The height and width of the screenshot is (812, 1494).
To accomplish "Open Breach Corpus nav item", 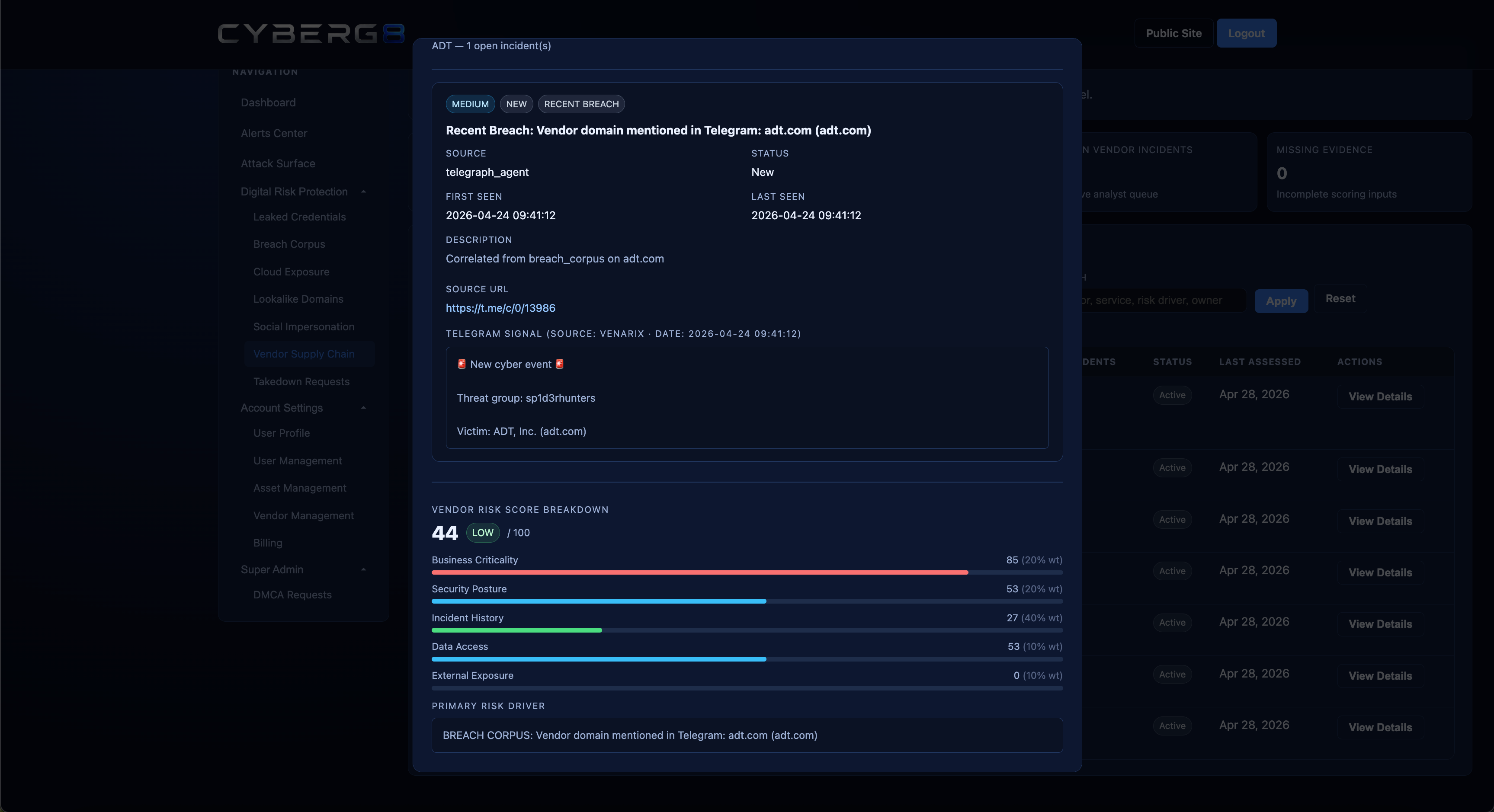I will pyautogui.click(x=289, y=244).
